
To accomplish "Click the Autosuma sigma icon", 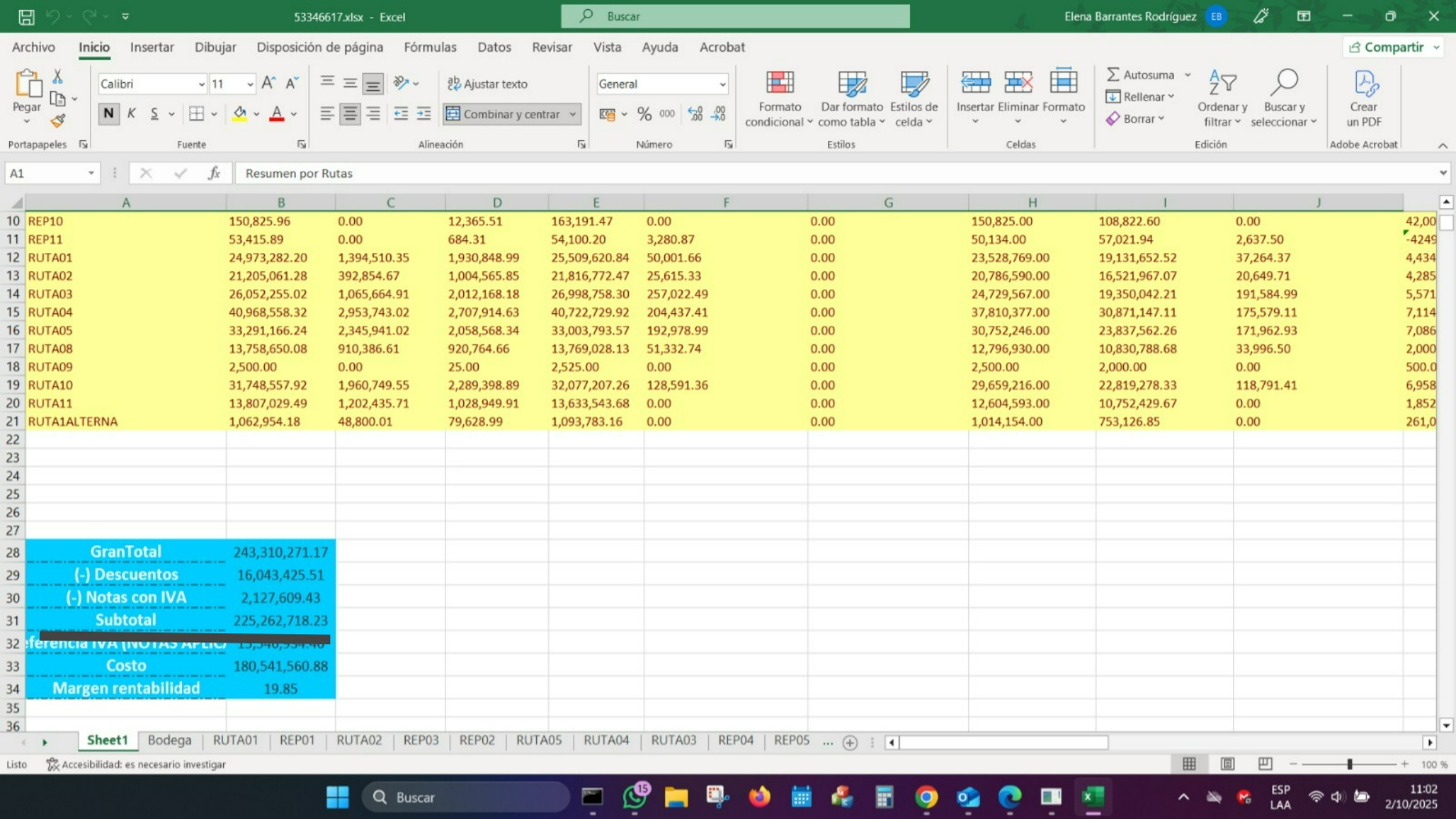I will pos(1113,75).
